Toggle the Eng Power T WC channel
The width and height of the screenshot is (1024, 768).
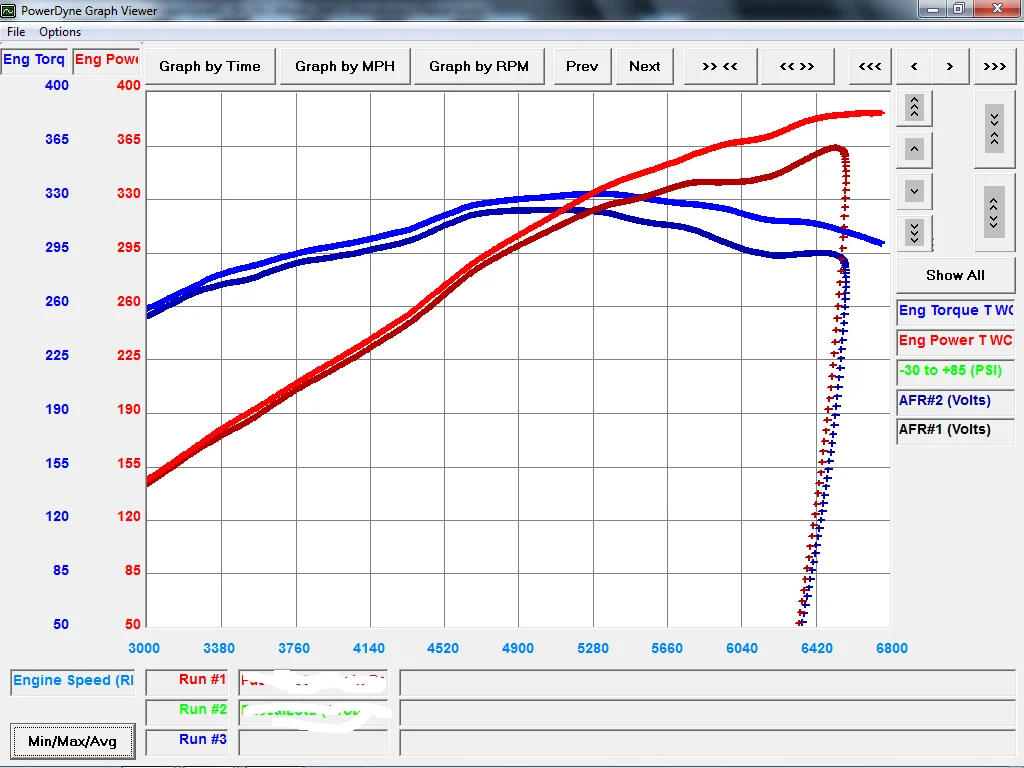[955, 341]
